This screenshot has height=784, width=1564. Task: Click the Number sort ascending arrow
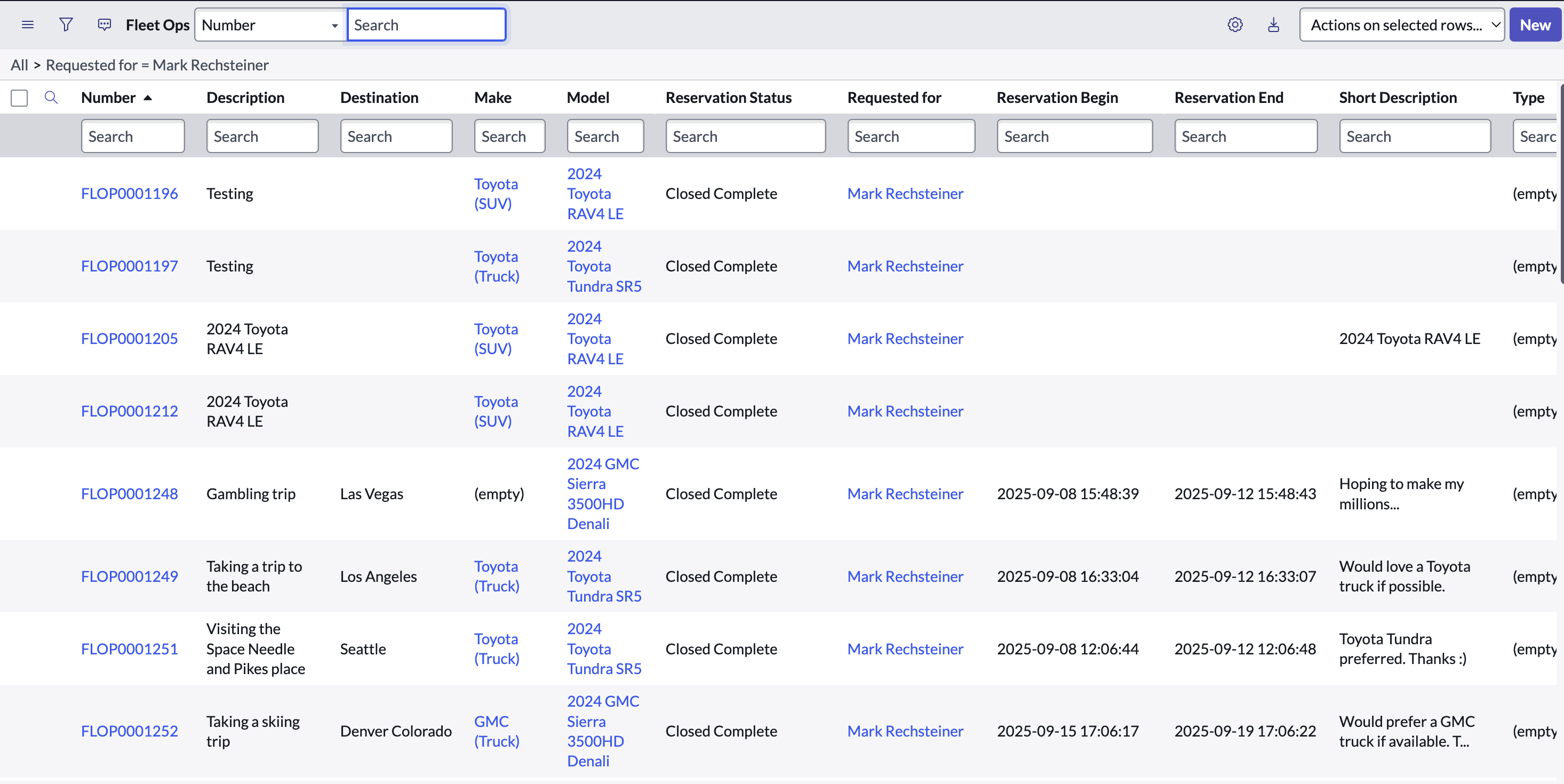pos(148,98)
